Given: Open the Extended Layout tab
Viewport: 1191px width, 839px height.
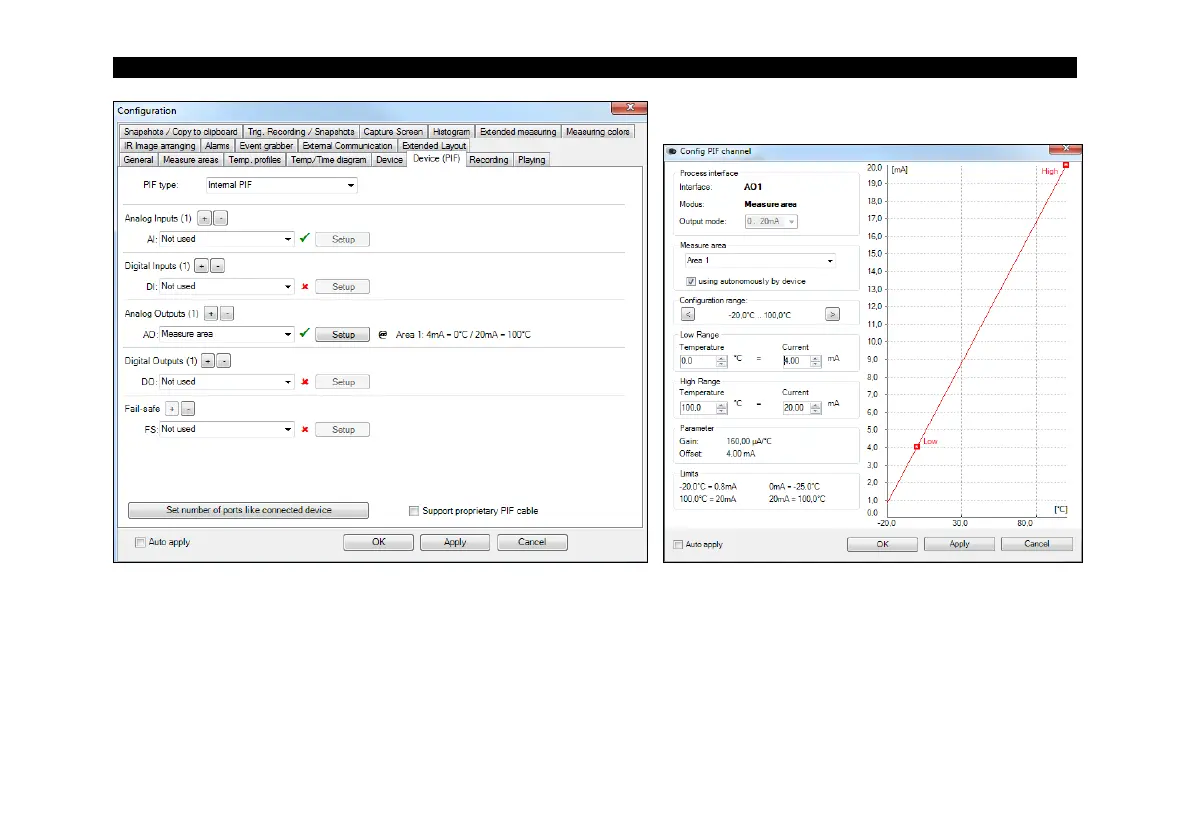Looking at the screenshot, I should coord(434,146).
